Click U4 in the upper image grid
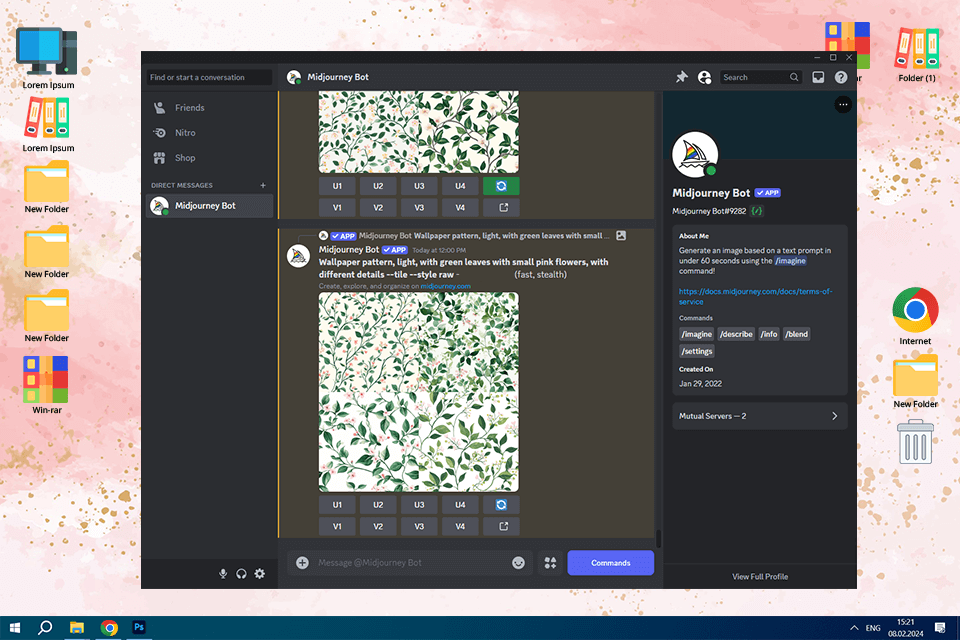960x640 pixels. pos(460,186)
